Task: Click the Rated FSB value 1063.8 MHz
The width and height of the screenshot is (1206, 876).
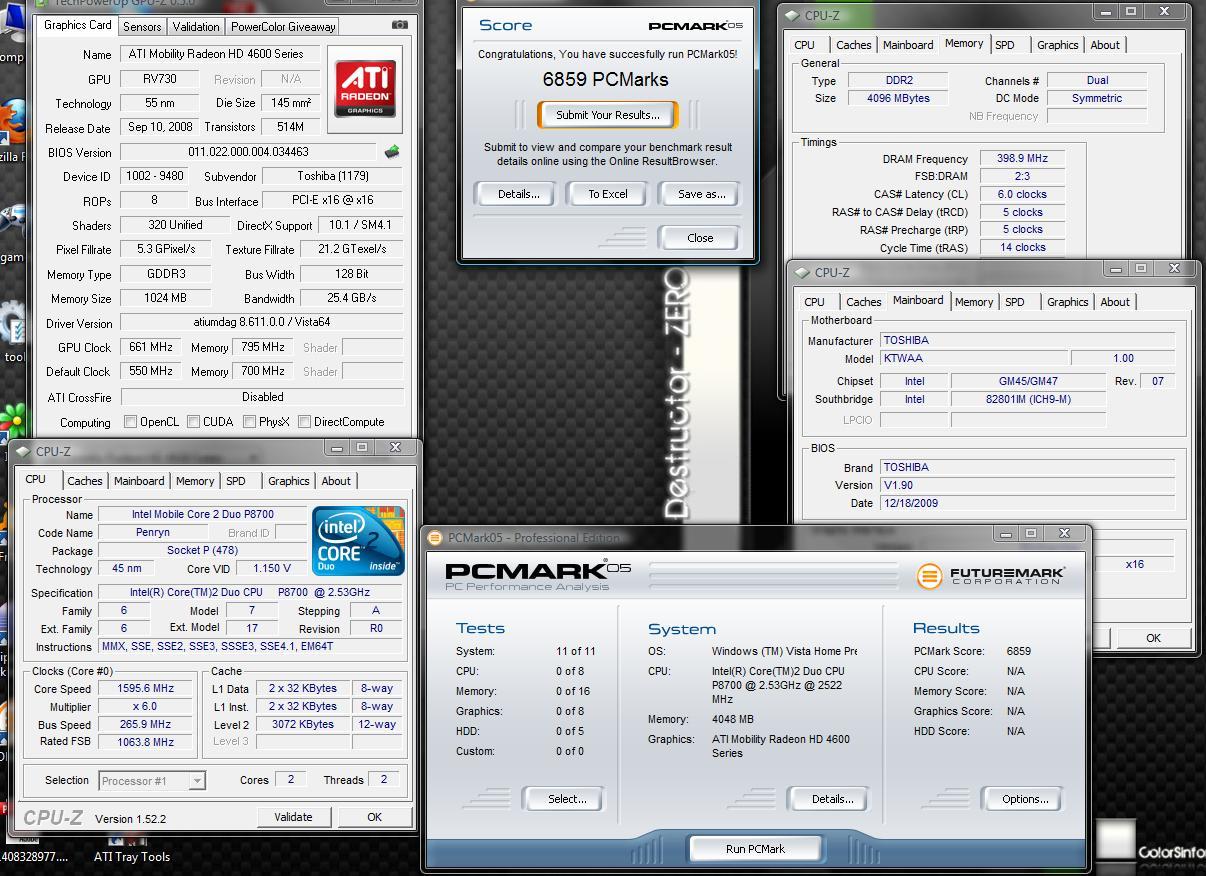Action: [146, 742]
